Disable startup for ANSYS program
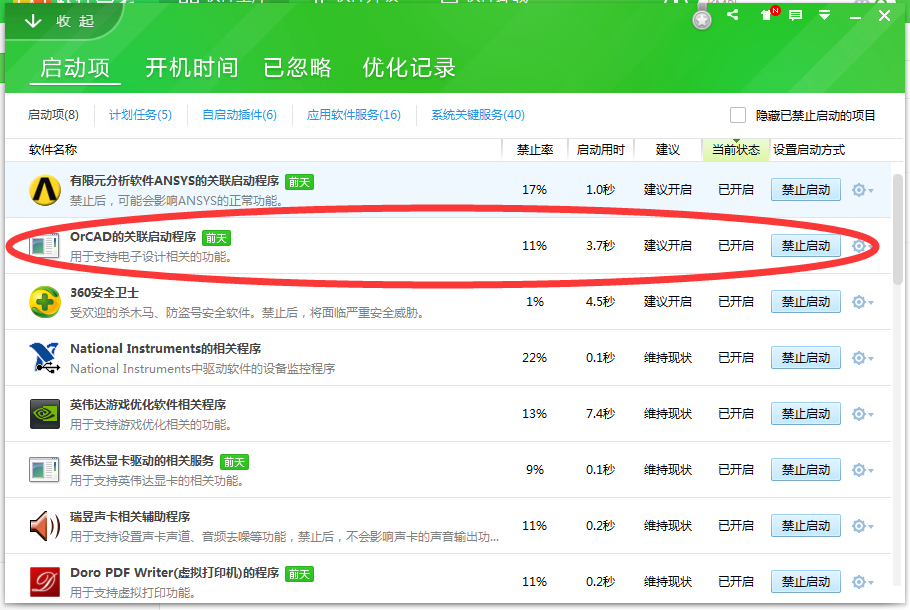Screen dimensions: 910x610 (x=806, y=190)
